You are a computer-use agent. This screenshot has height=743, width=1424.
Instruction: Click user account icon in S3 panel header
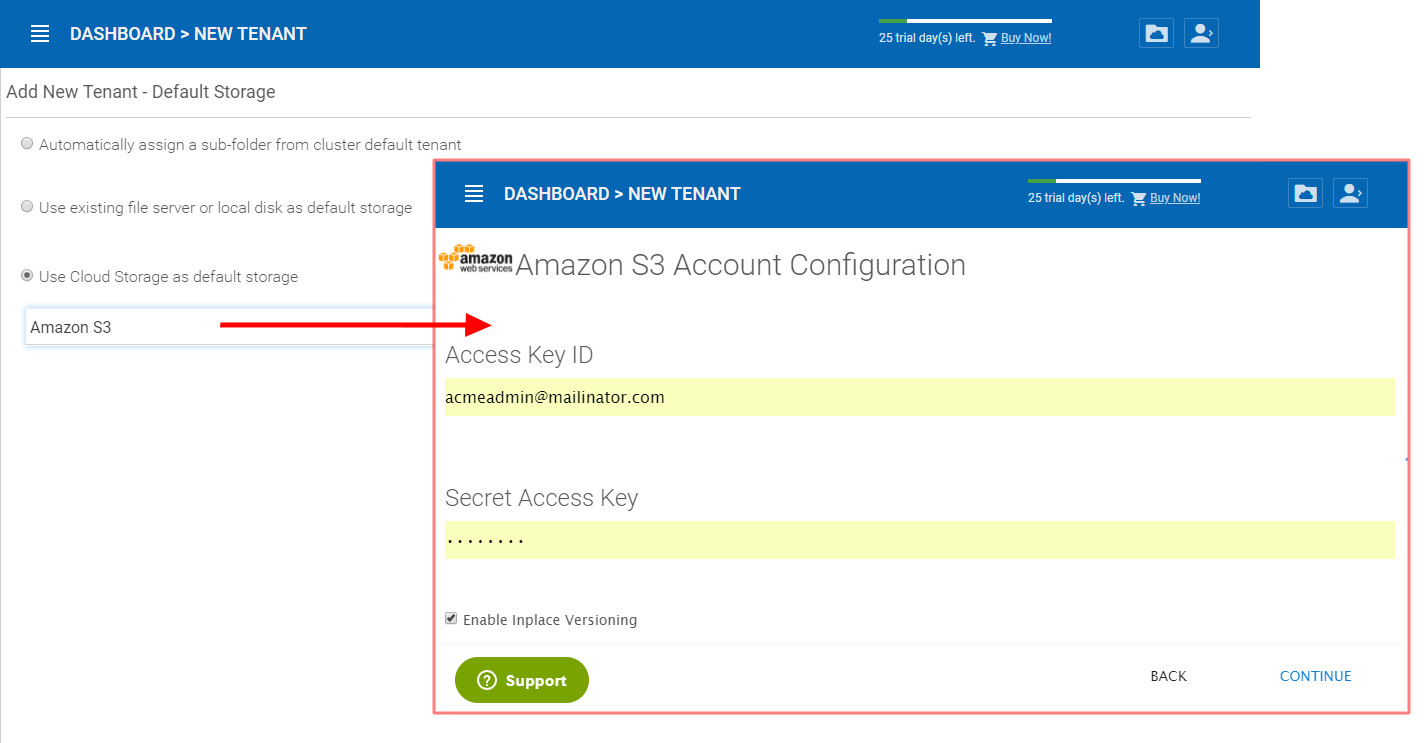click(x=1350, y=193)
